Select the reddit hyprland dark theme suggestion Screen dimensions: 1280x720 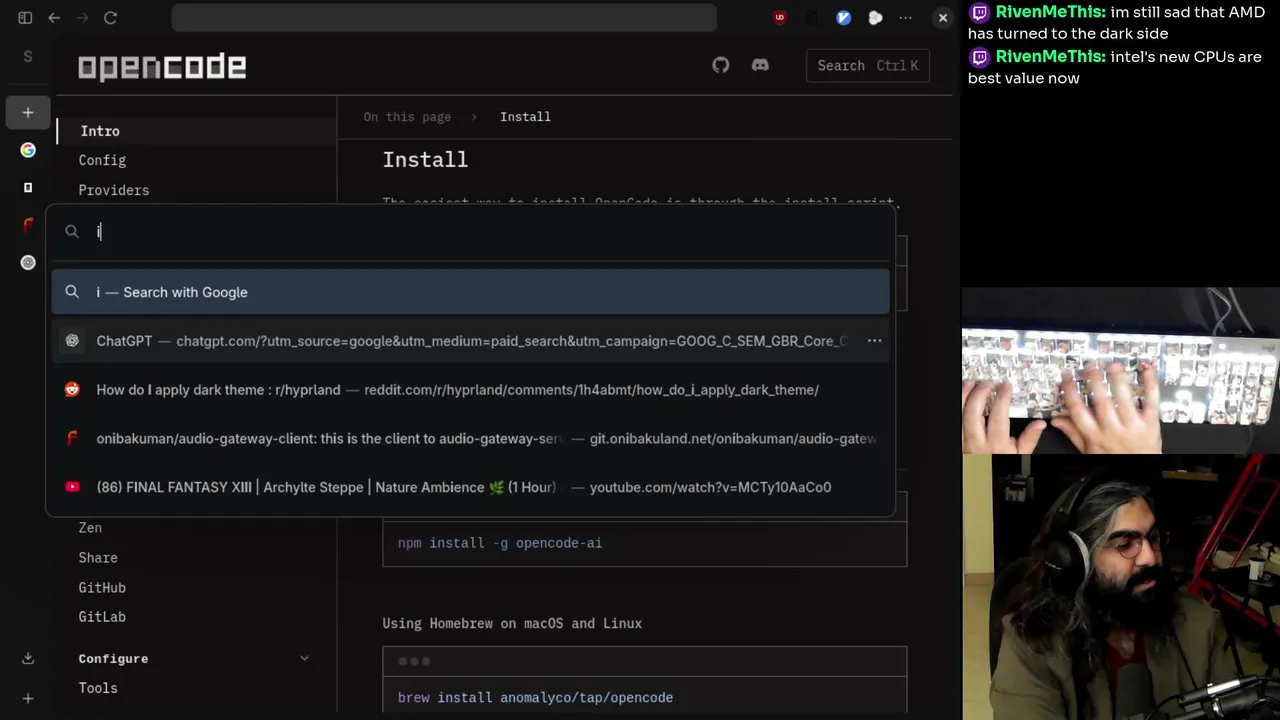pos(470,390)
